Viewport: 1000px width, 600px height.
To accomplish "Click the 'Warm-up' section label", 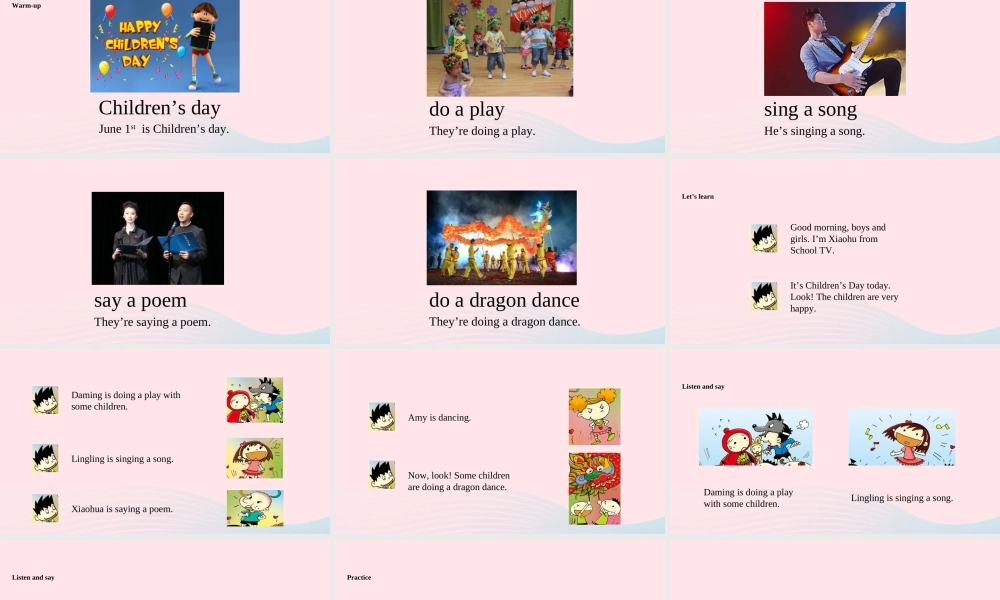I will 26,5.
